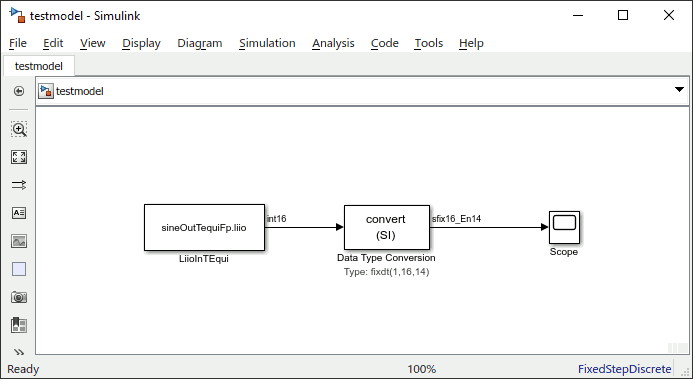Open the Diagram menu
This screenshot has height=379, width=693.
[200, 43]
